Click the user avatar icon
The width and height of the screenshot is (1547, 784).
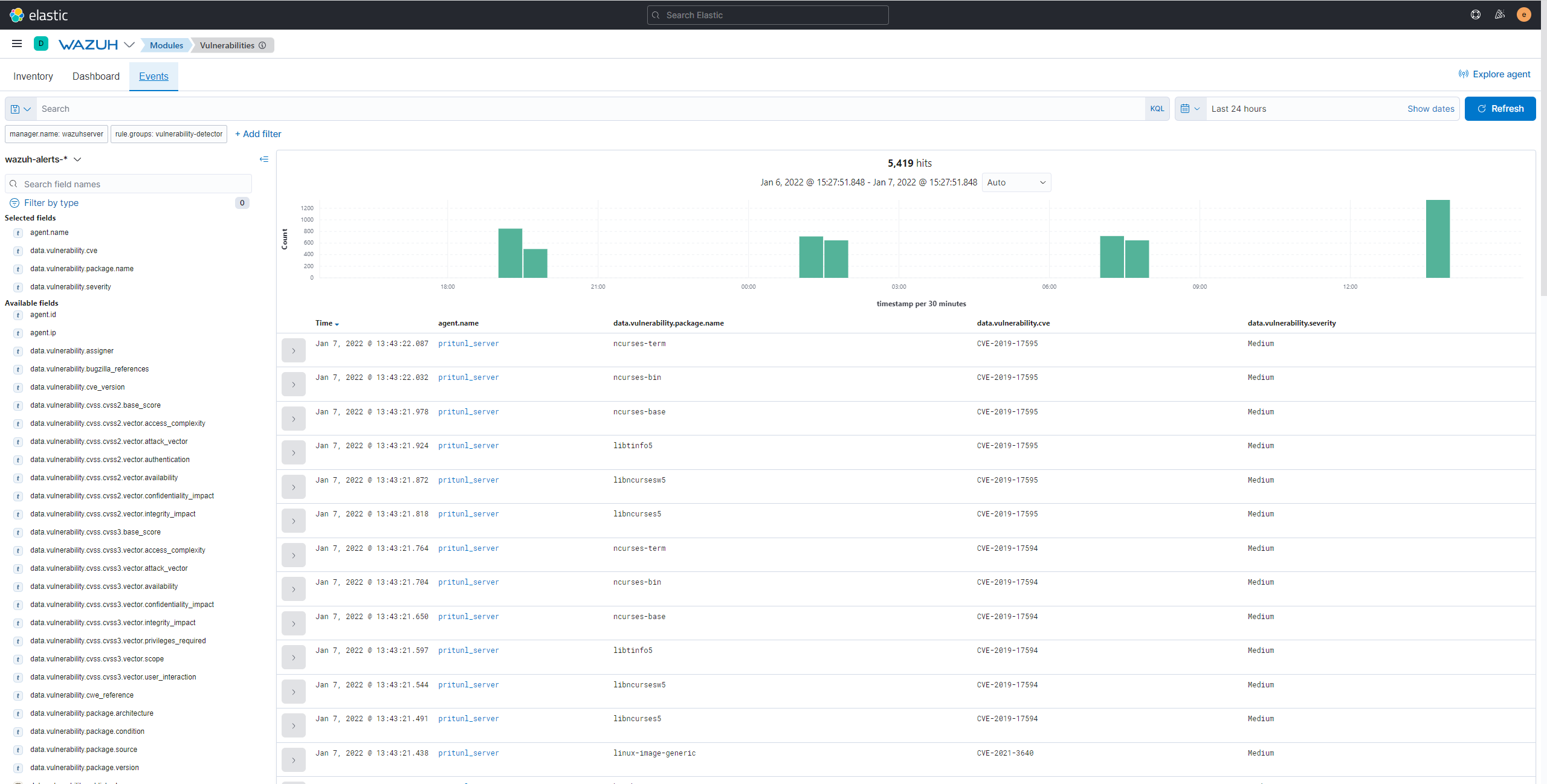[1523, 15]
